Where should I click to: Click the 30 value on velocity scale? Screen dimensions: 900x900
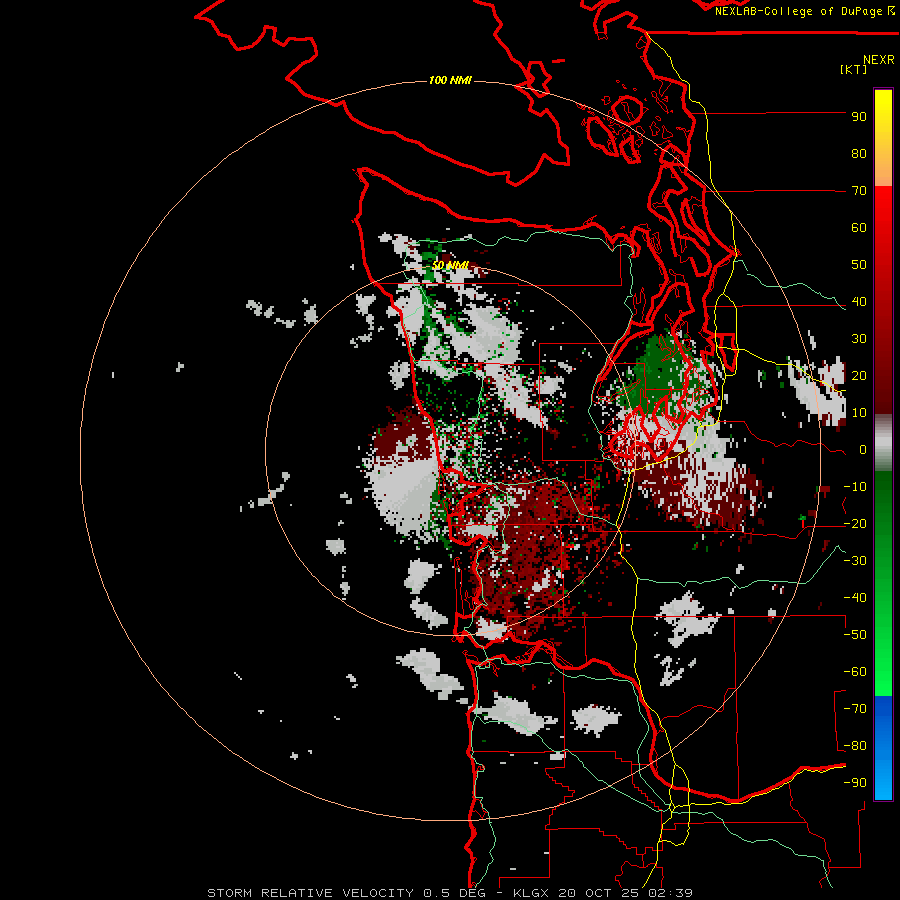[859, 339]
